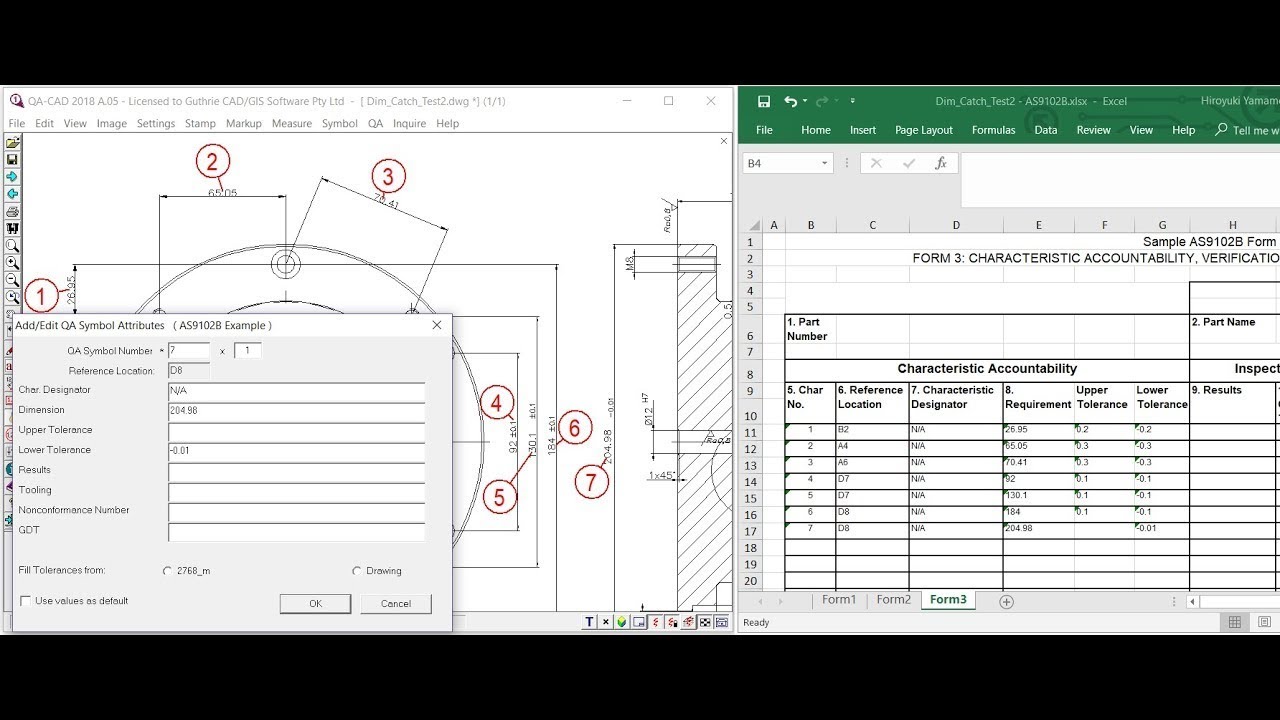Click the colored layers cube icon in QA-CAD
This screenshot has height=720, width=1280.
[622, 622]
